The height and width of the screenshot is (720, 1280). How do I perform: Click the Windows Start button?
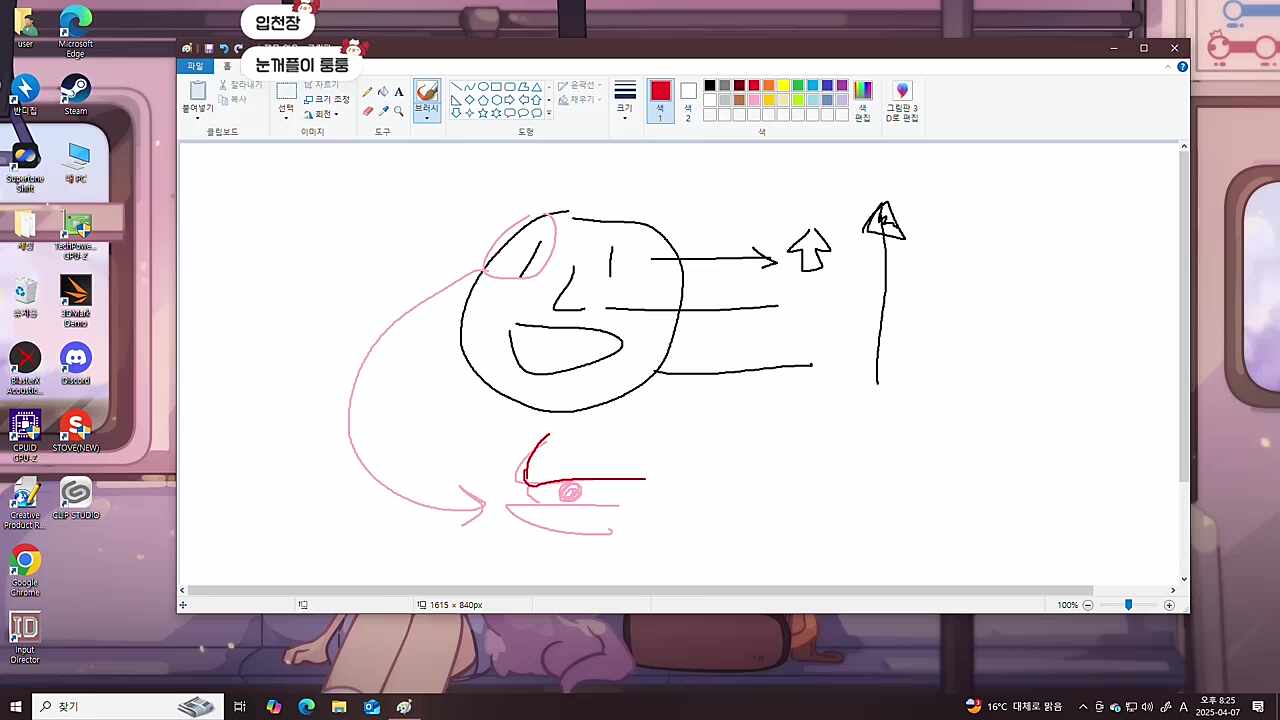coord(16,707)
